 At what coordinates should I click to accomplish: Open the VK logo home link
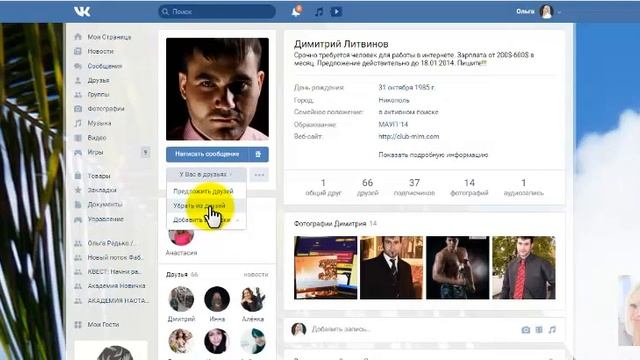click(x=82, y=11)
